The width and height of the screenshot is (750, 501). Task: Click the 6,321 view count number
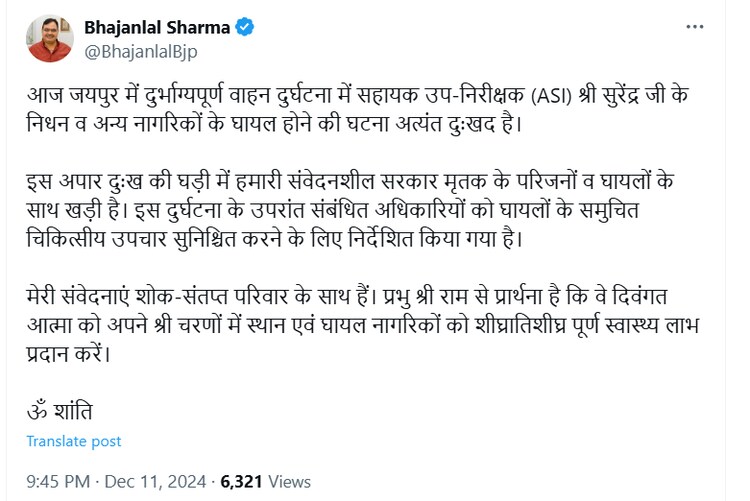tap(241, 479)
